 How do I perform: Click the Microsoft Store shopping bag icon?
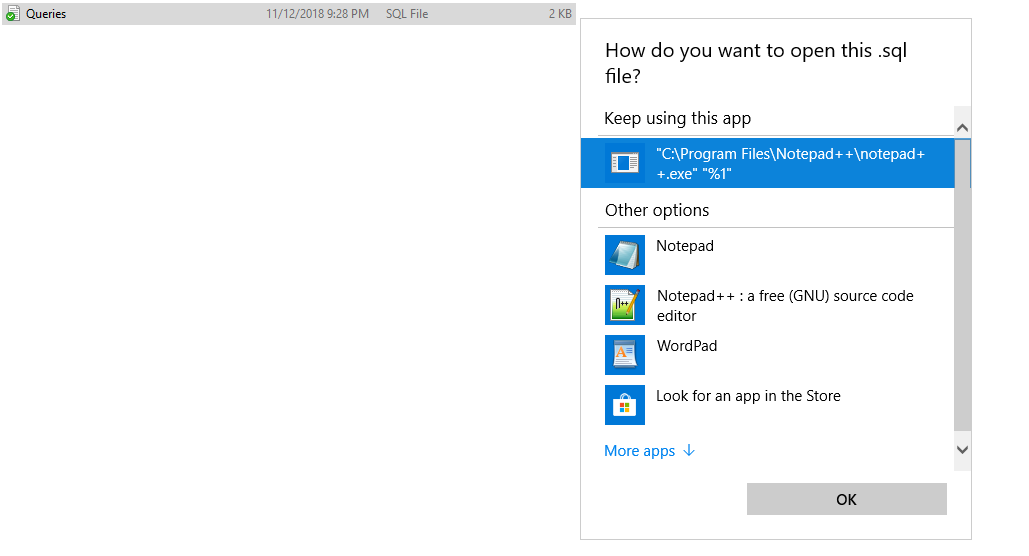[625, 405]
